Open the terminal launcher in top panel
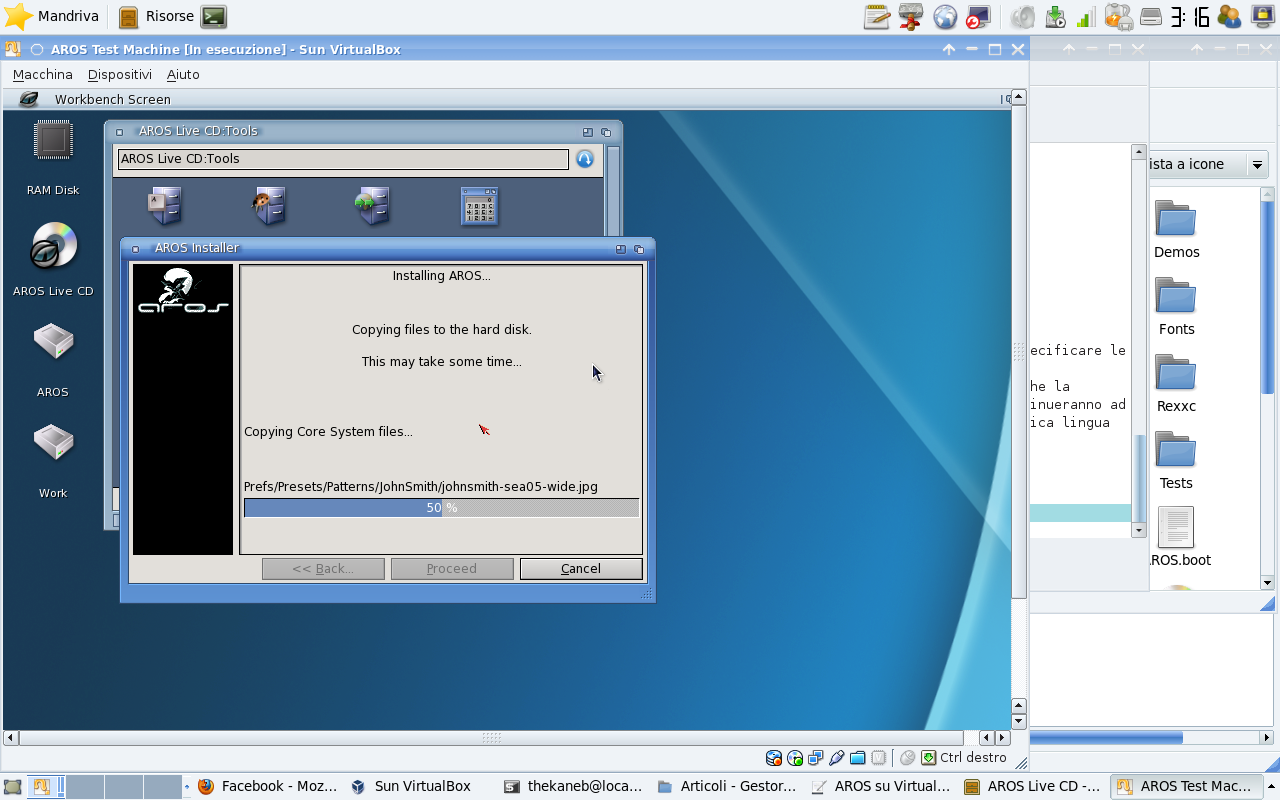 tap(213, 16)
